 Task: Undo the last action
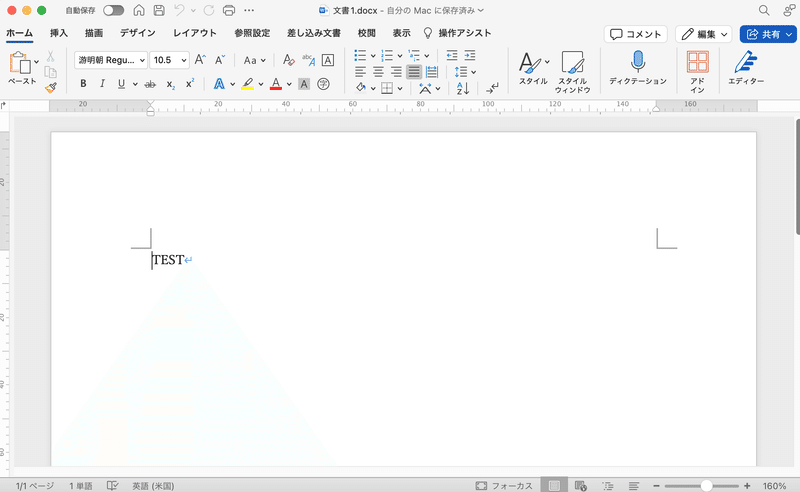coord(179,10)
